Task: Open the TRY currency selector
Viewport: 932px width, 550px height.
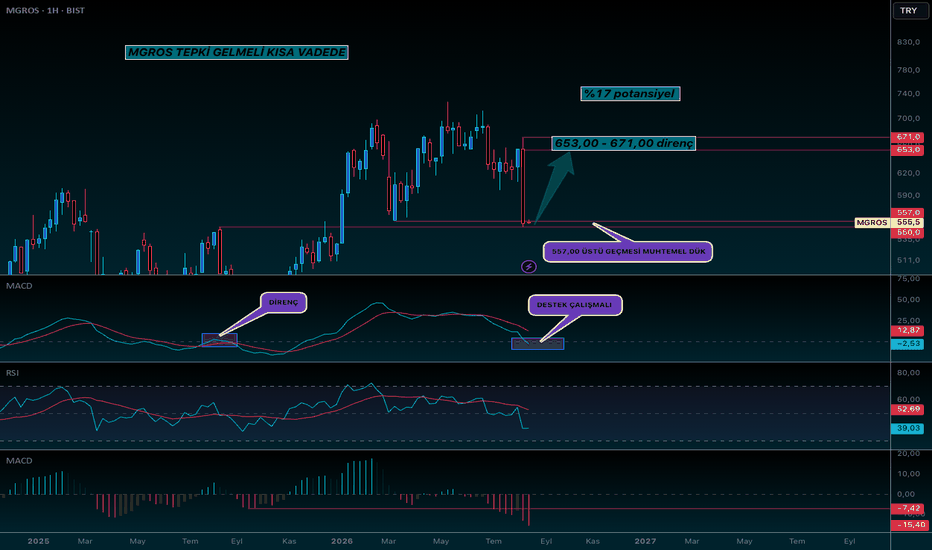Action: point(908,11)
